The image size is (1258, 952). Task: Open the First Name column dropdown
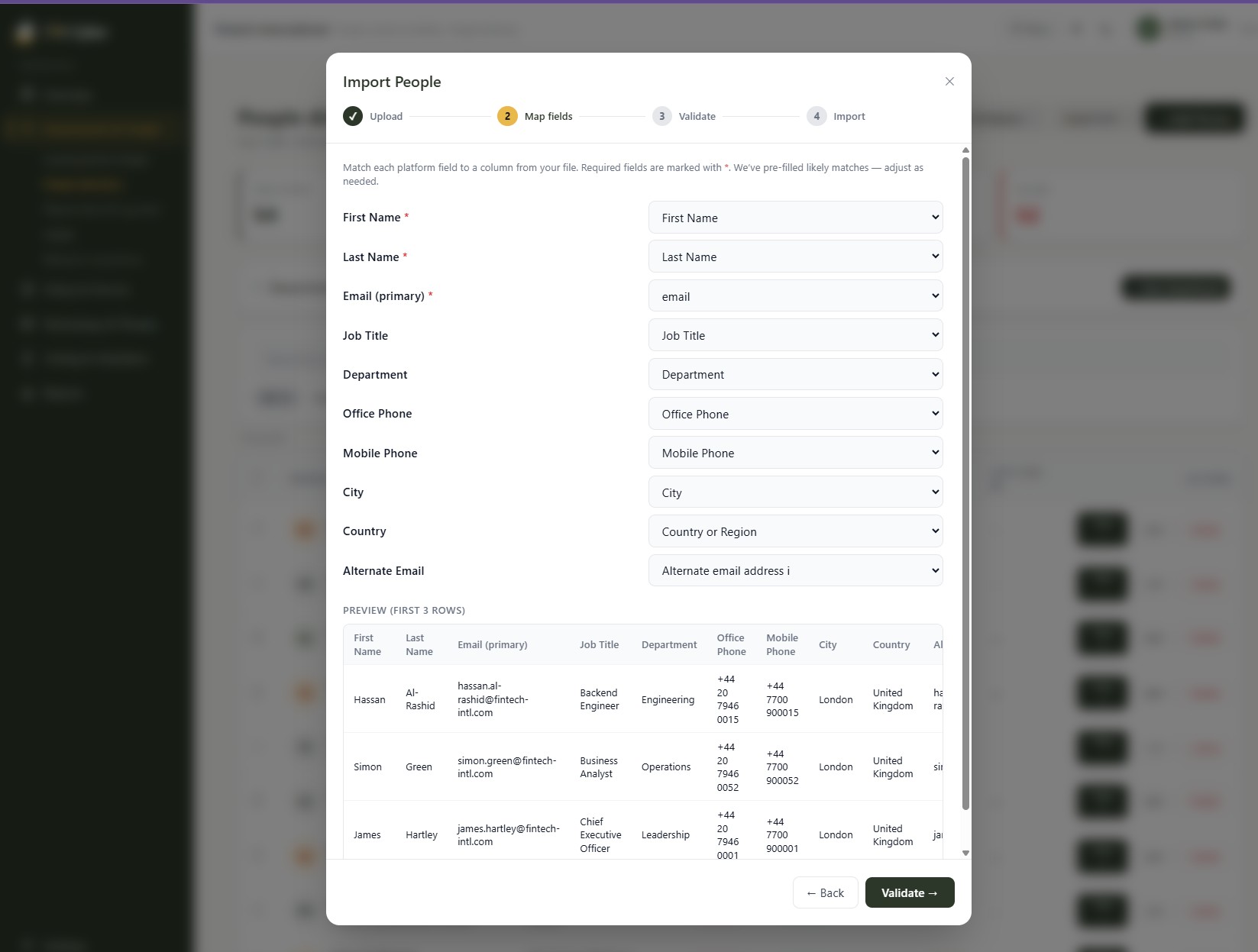click(795, 218)
